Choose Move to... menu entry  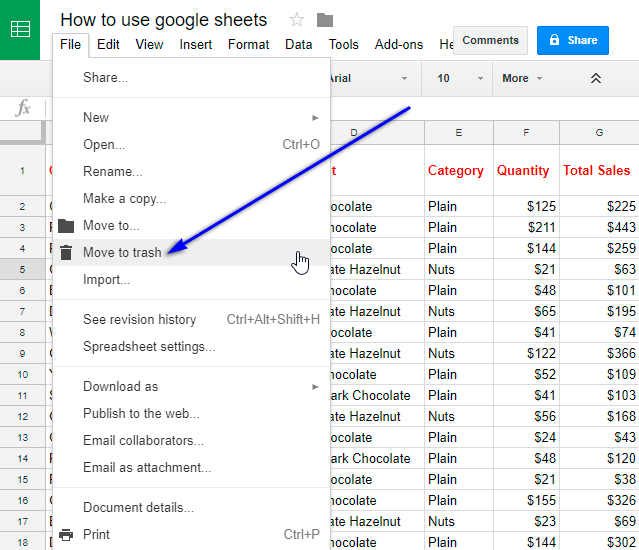tap(192, 225)
